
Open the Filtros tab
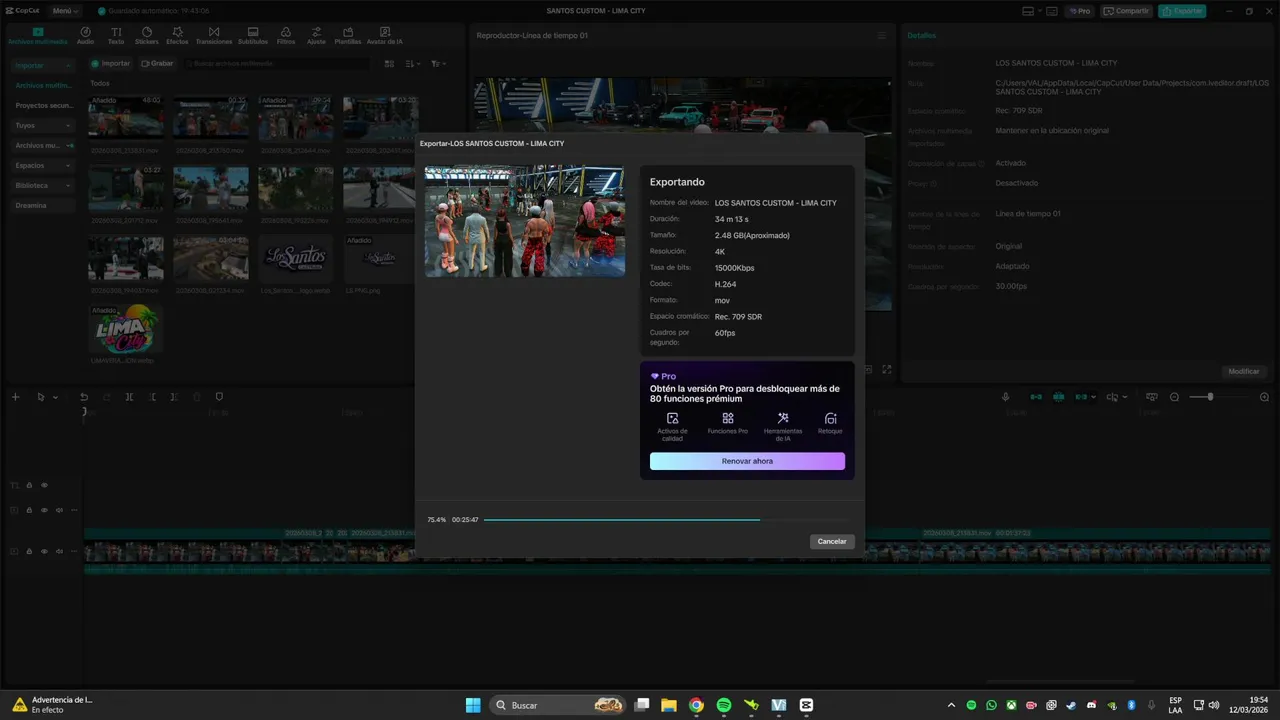pyautogui.click(x=286, y=36)
